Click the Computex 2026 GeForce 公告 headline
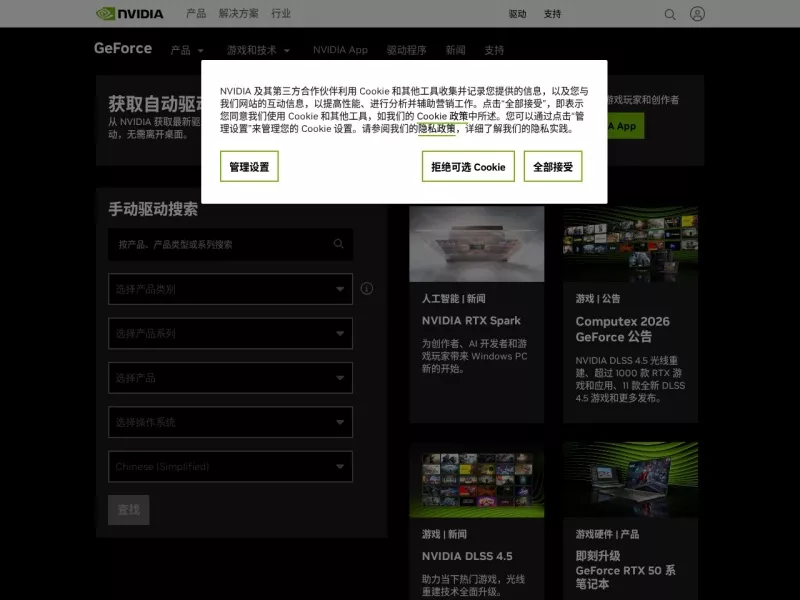 click(x=622, y=329)
